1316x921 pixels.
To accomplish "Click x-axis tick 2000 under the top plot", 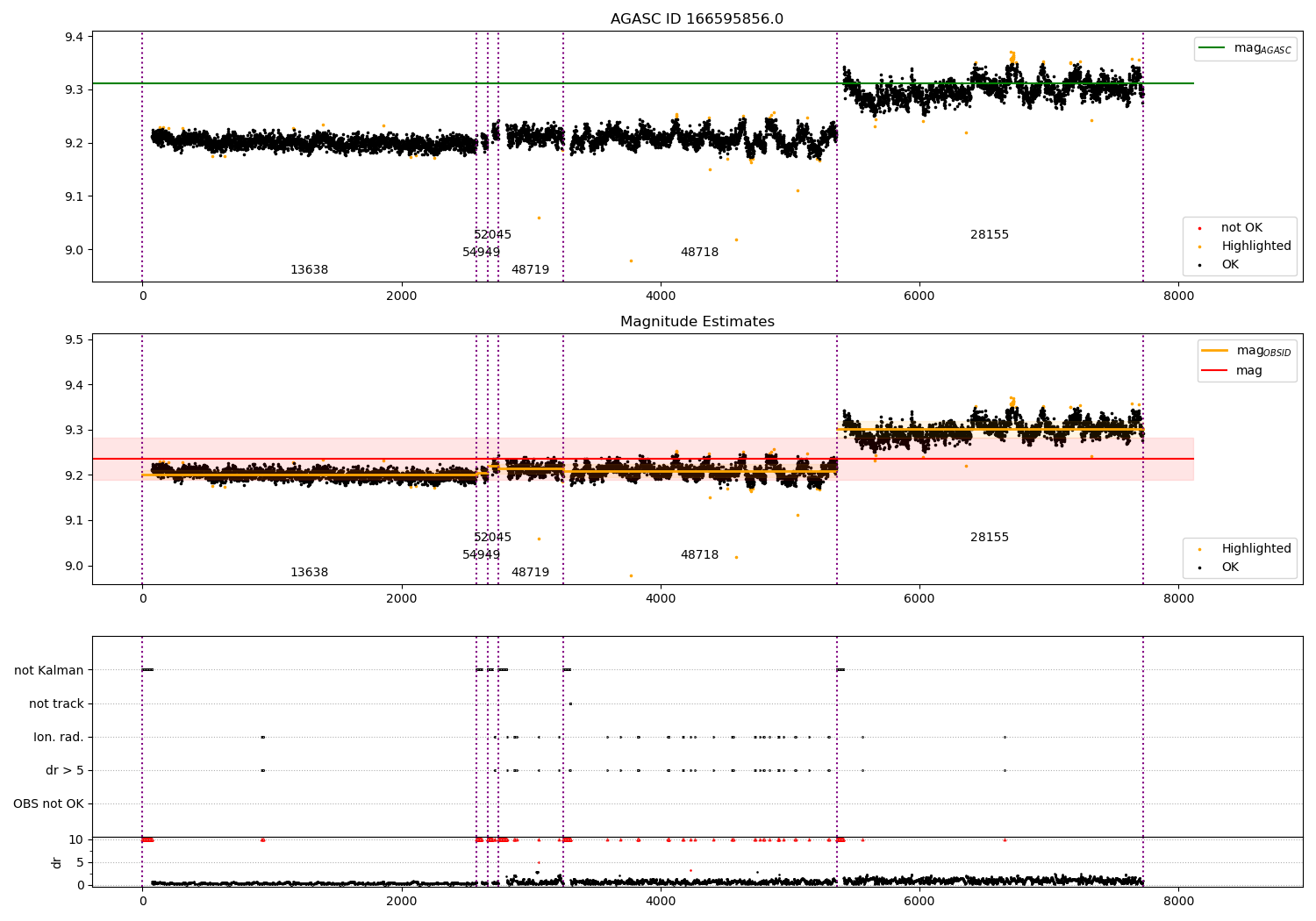I will pos(401,296).
